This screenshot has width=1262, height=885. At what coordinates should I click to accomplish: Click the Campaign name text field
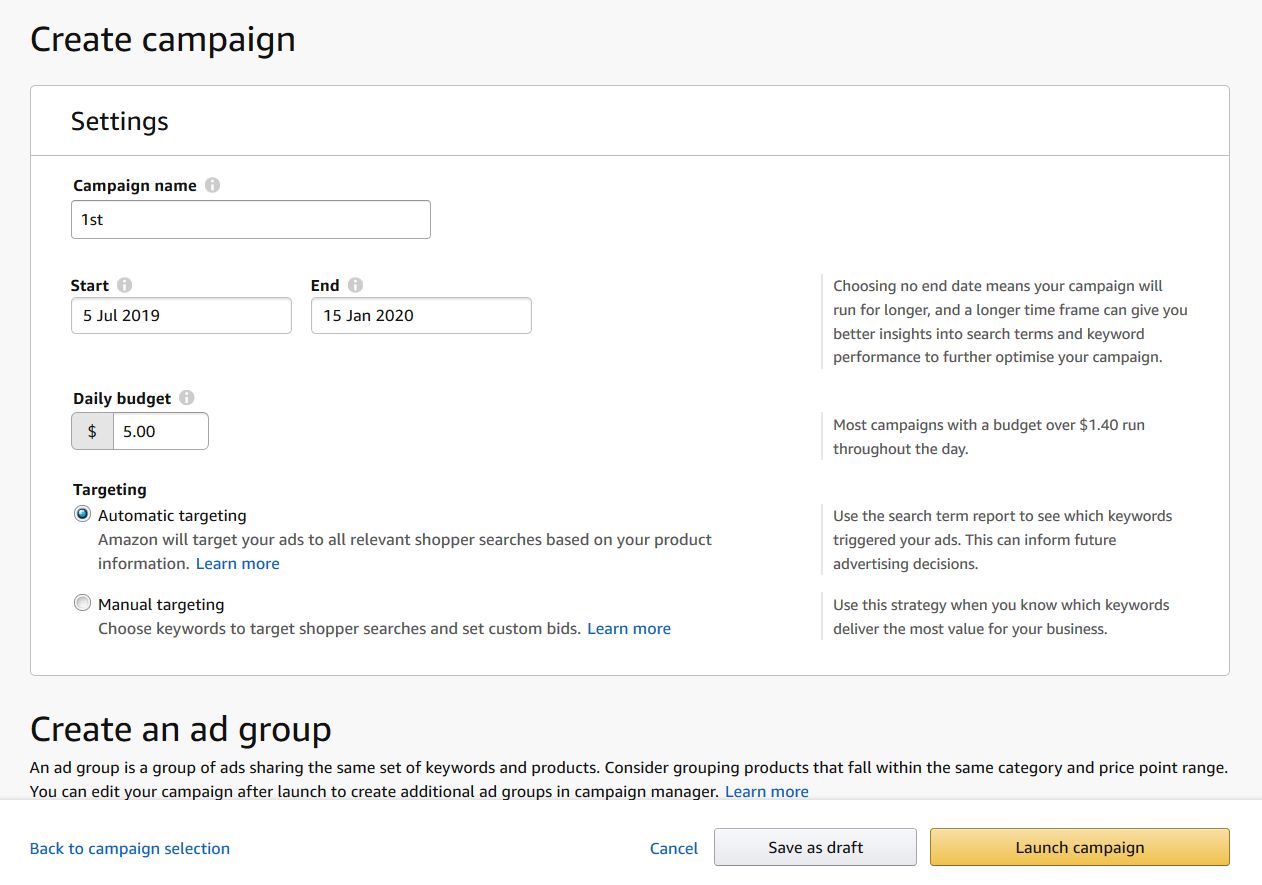coord(250,219)
